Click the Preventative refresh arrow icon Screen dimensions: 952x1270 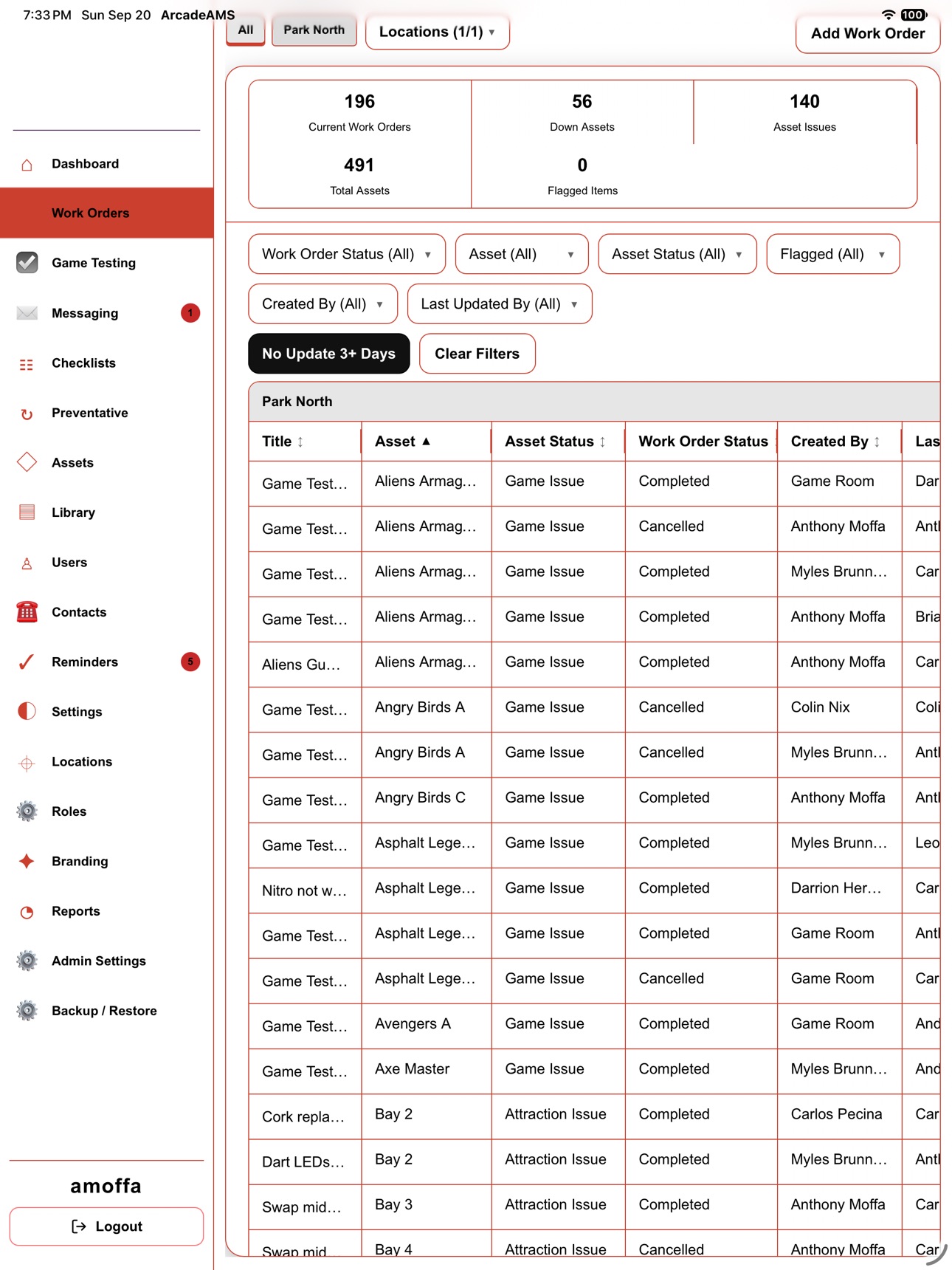tap(27, 413)
